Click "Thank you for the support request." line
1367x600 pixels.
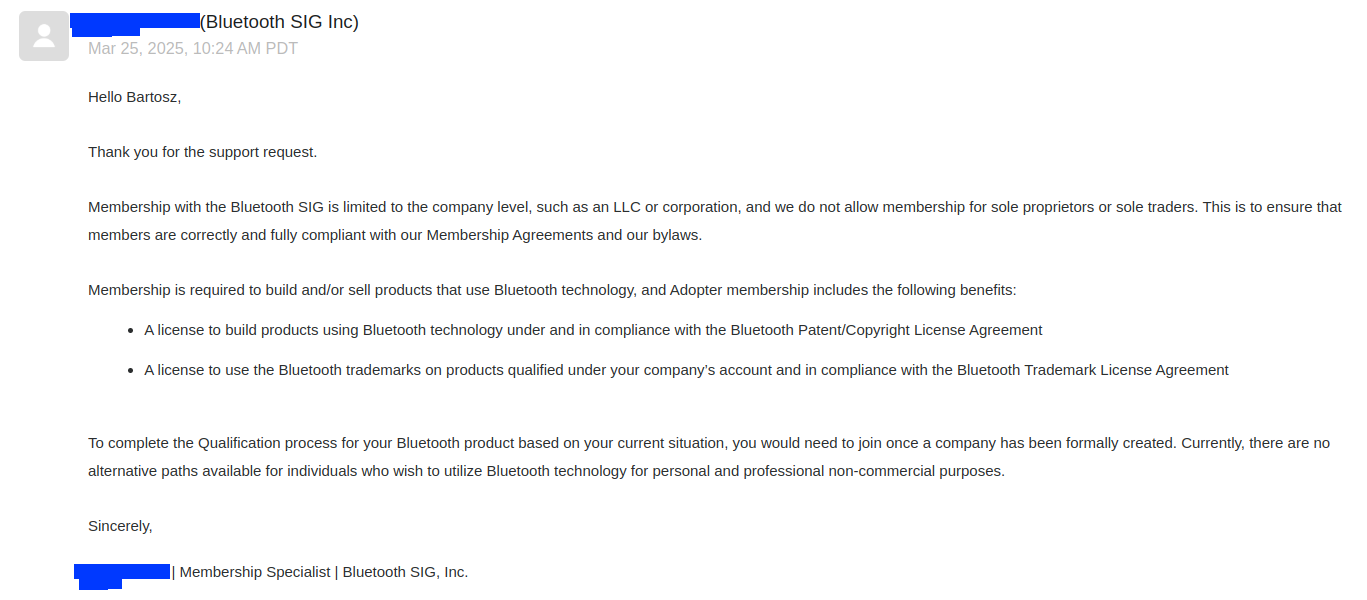[202, 152]
